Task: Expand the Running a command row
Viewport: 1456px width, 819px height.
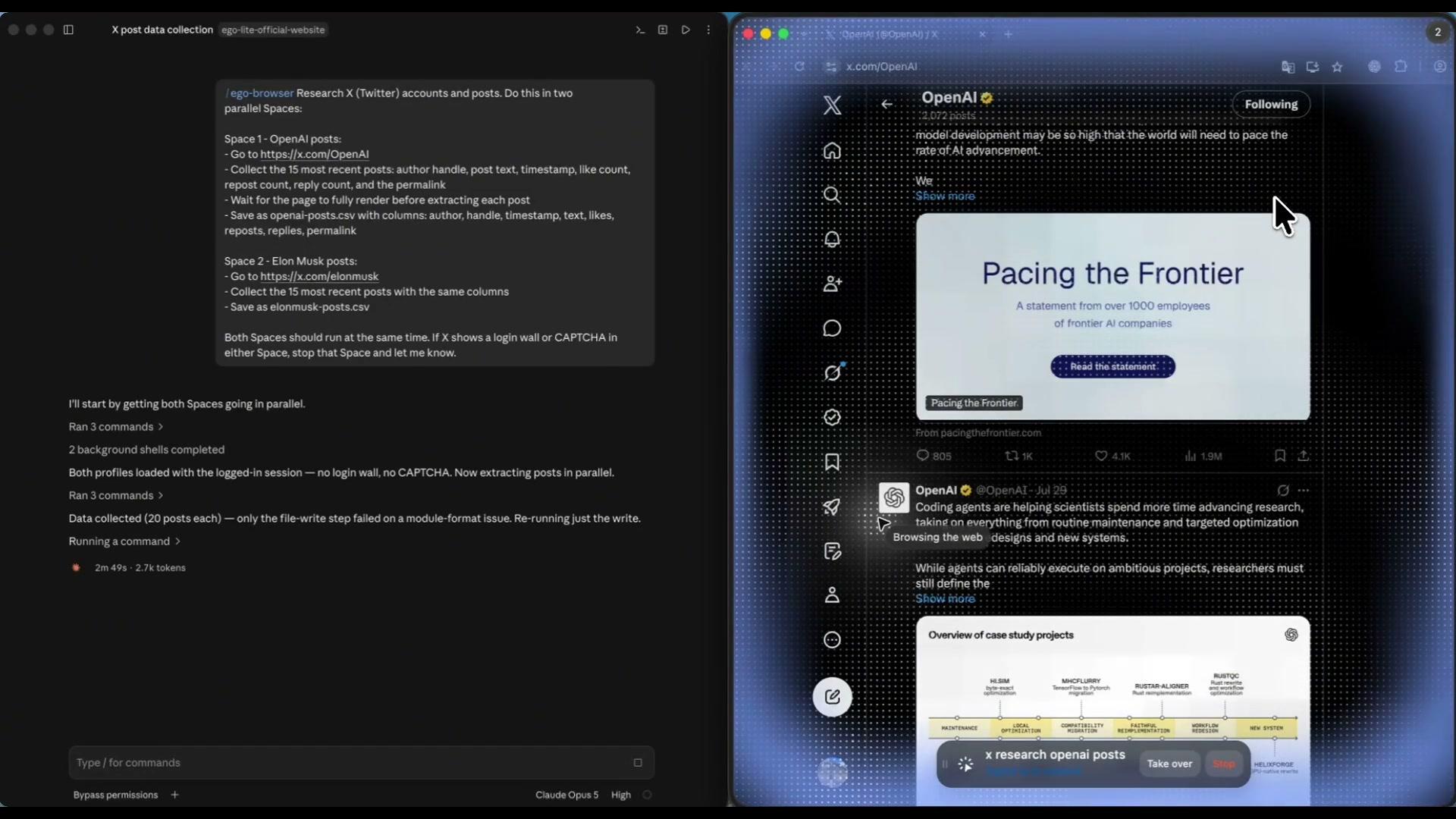Action: [x=124, y=541]
